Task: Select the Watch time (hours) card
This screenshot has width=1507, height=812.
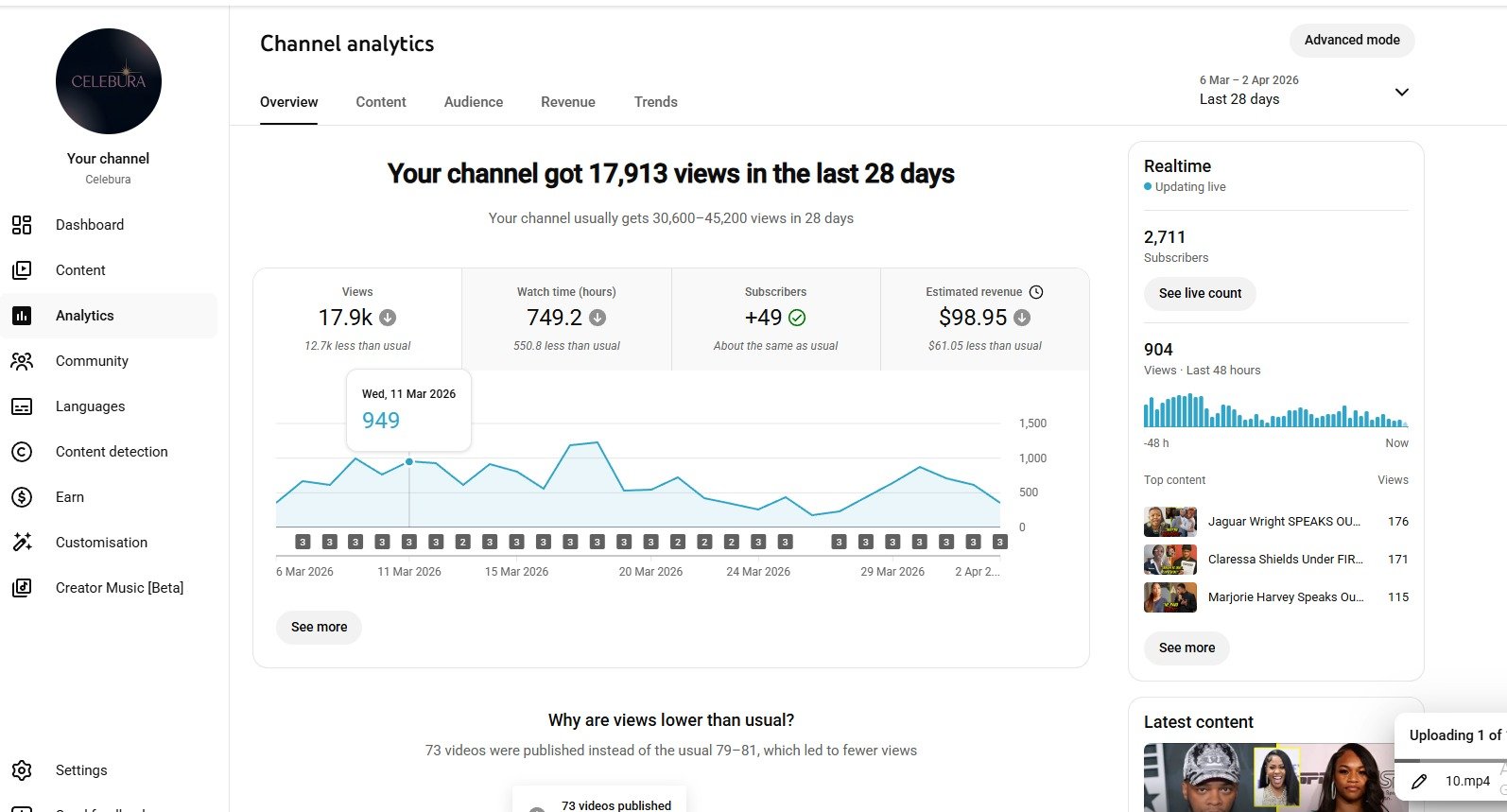Action: tap(566, 320)
